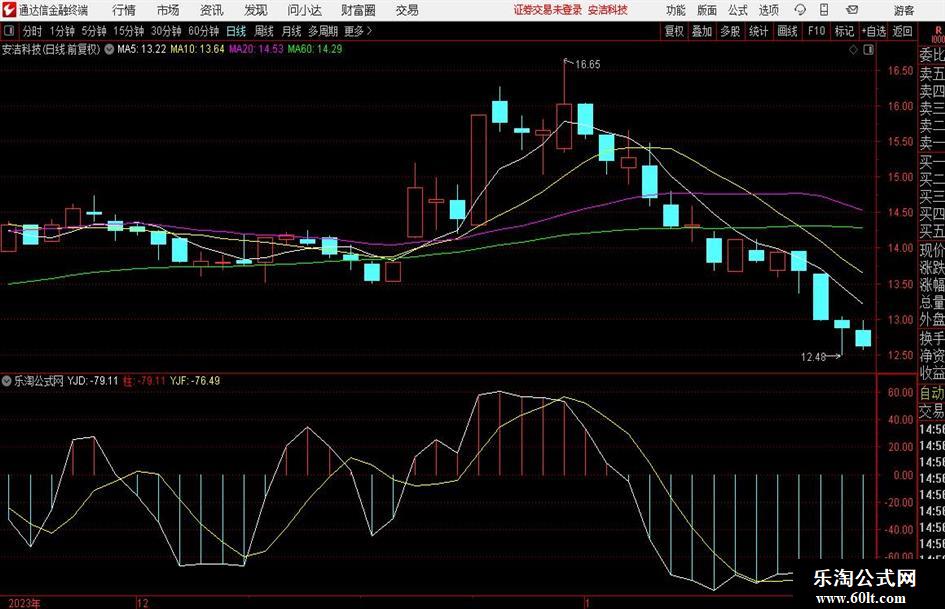Click YJF: -76.49 indicator value

(195, 381)
